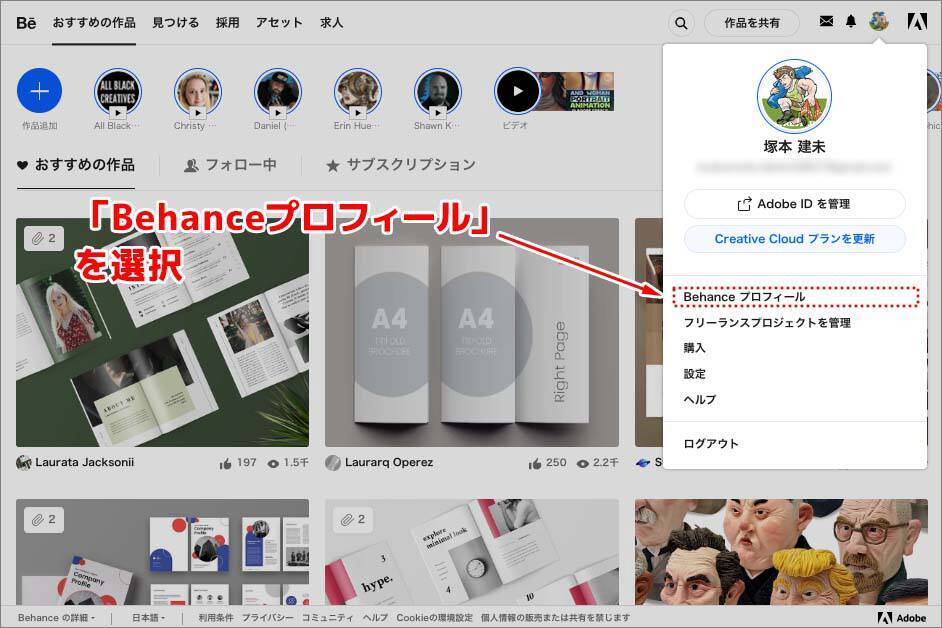Viewport: 942px width, 628px height.
Task: Click the Behance Bē logo
Action: [x=26, y=23]
